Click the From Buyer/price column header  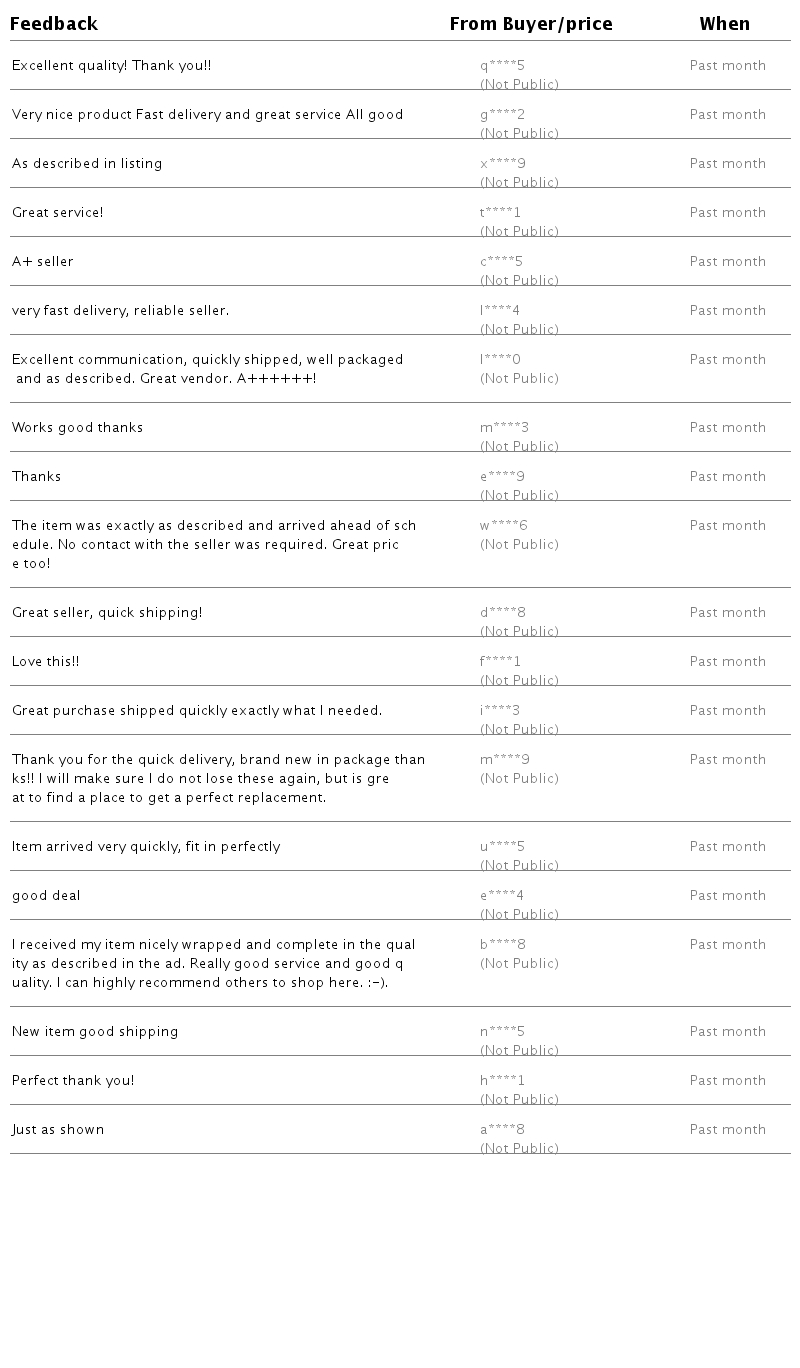point(531,24)
